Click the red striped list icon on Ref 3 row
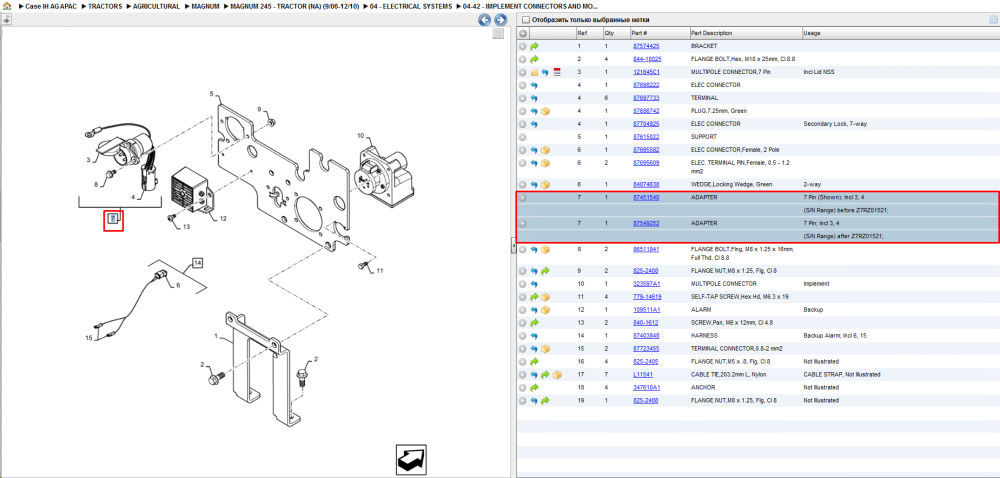 point(556,73)
